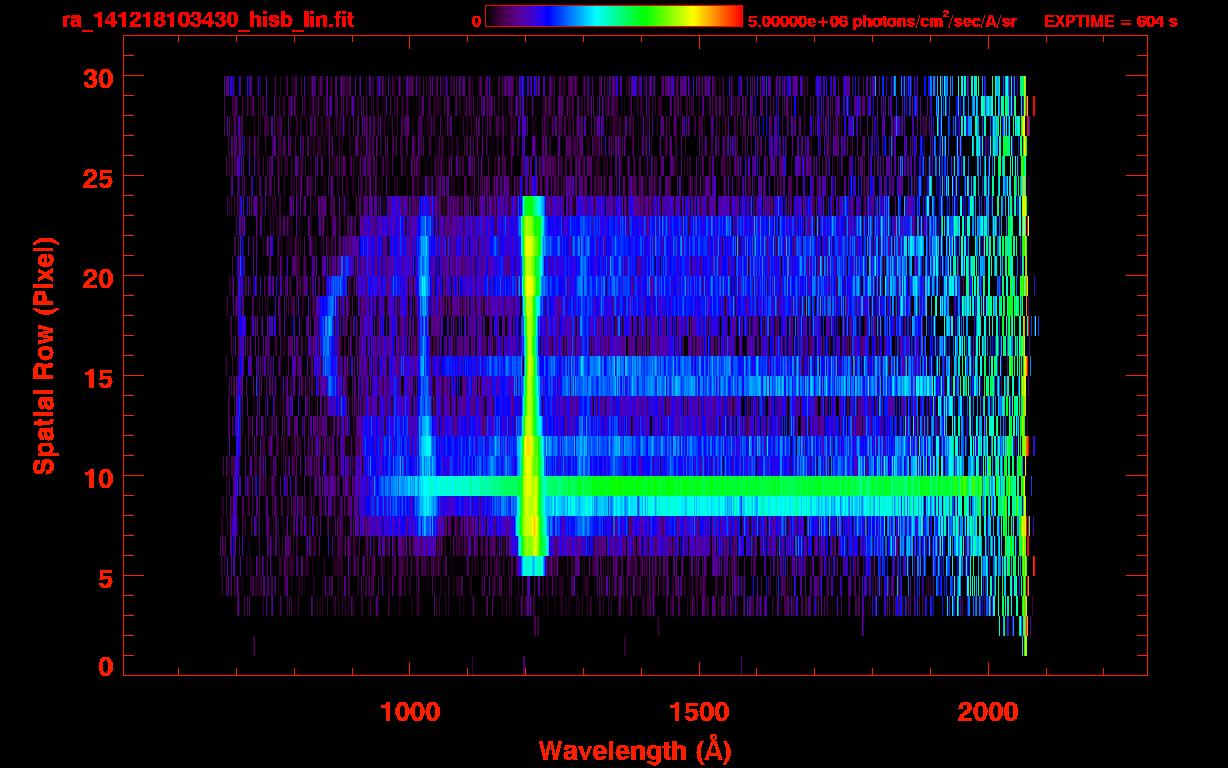This screenshot has width=1228, height=768.
Task: Click the rainbow color scale bar
Action: (614, 16)
